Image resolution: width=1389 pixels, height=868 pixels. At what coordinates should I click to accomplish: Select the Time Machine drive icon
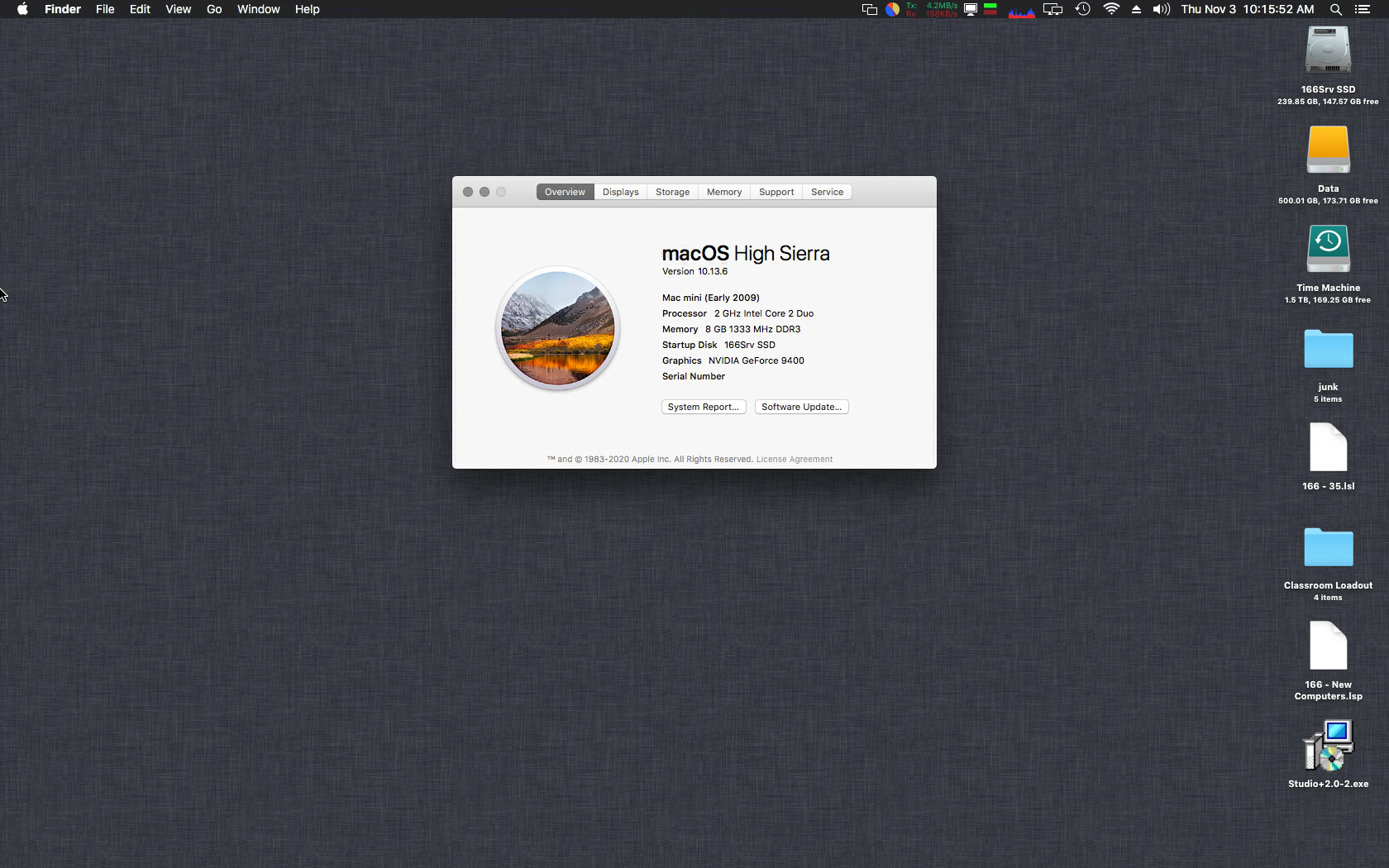click(1329, 249)
